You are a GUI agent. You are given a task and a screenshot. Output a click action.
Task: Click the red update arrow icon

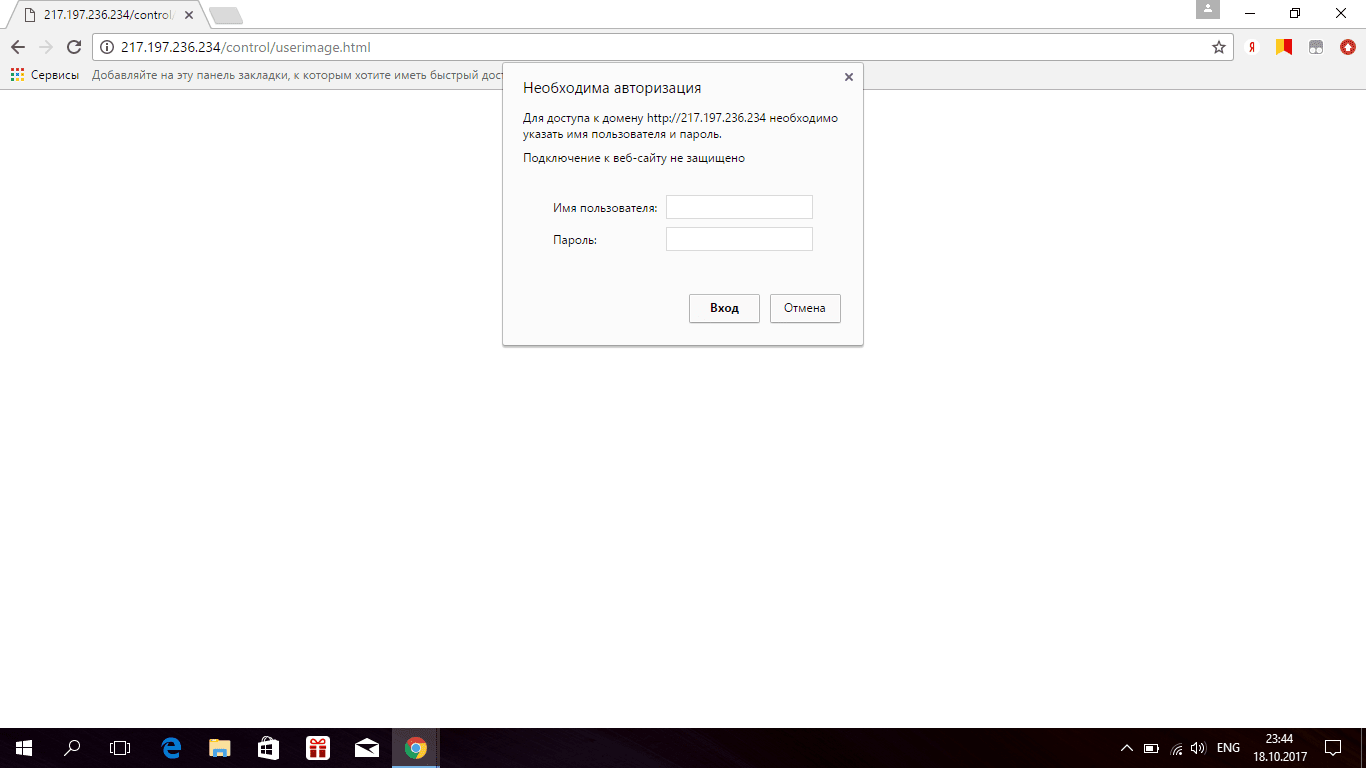click(x=1347, y=47)
